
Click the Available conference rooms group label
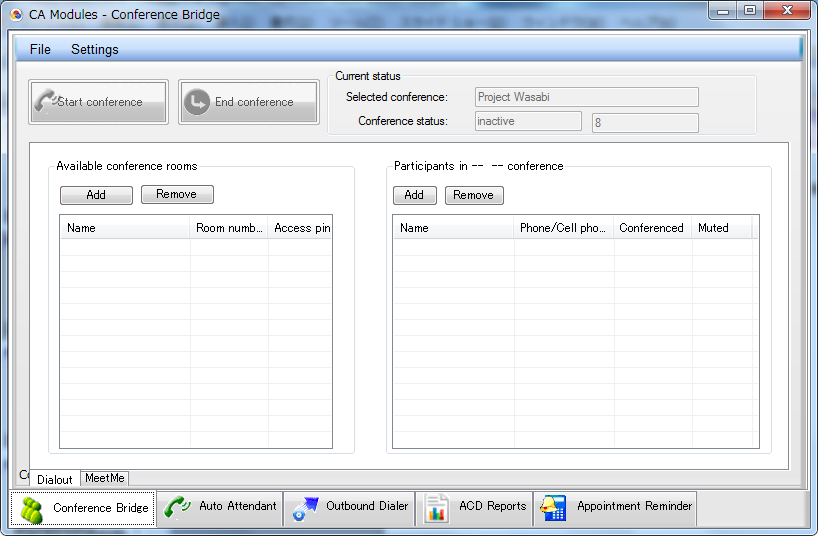(x=127, y=166)
